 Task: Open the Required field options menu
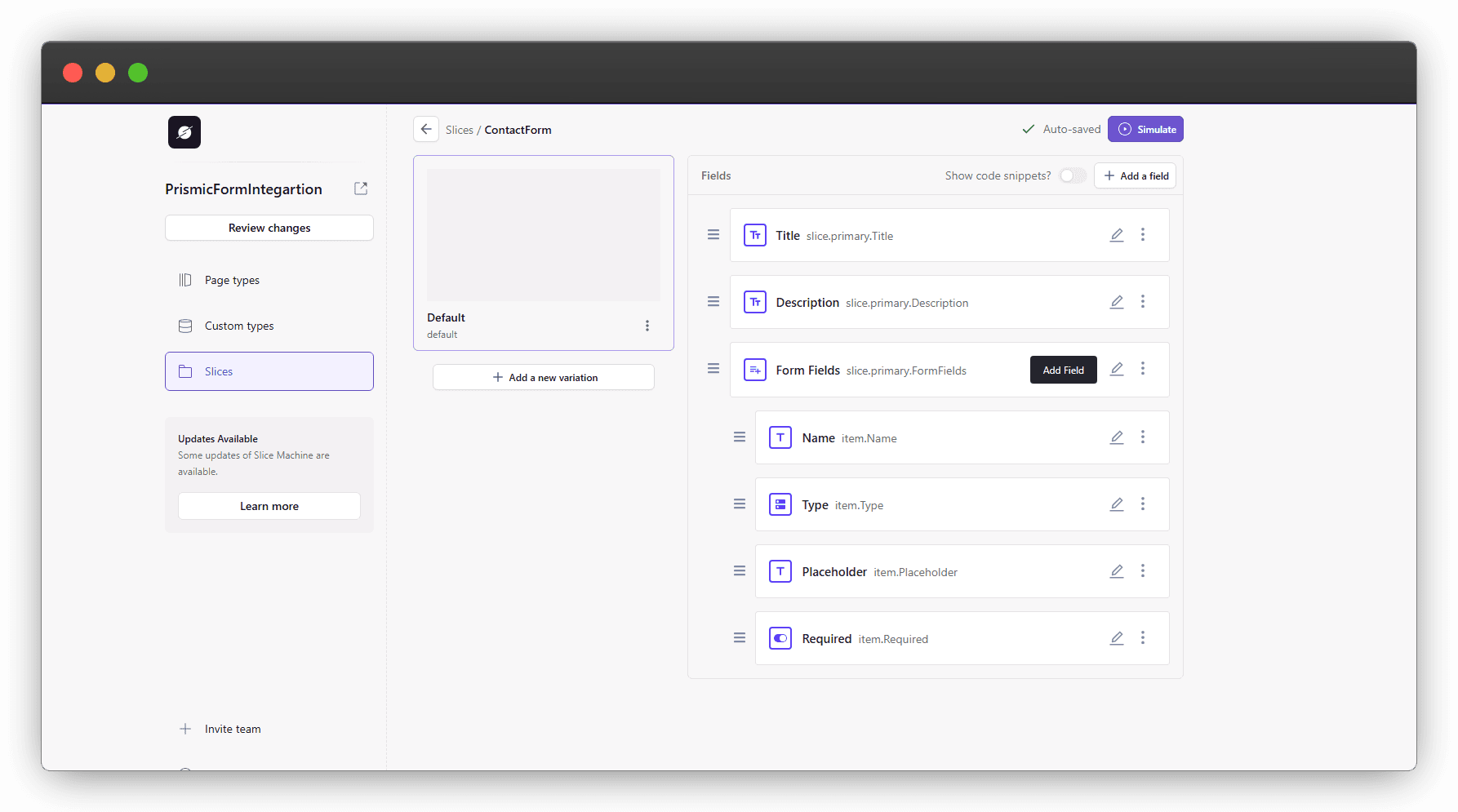(x=1143, y=638)
